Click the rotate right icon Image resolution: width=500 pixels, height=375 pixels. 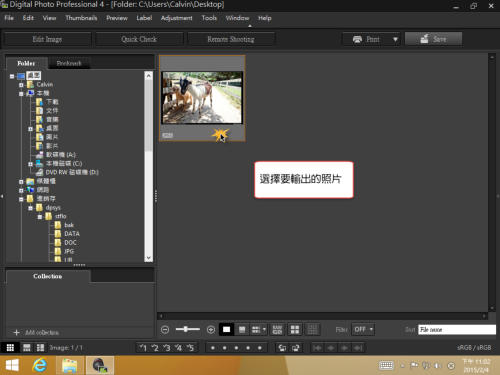[295, 348]
